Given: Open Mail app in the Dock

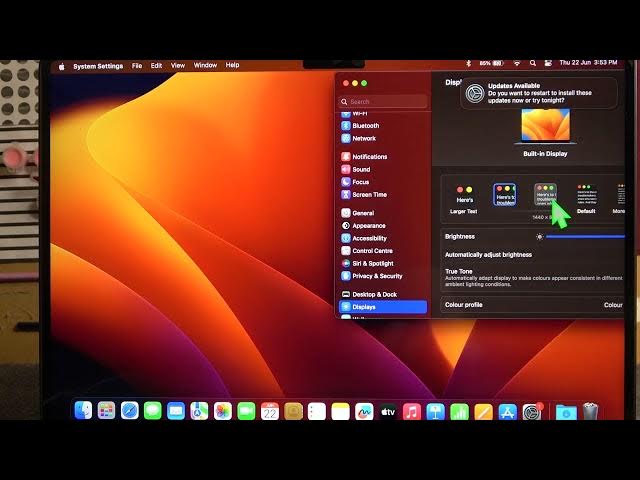Looking at the screenshot, I should click(176, 411).
